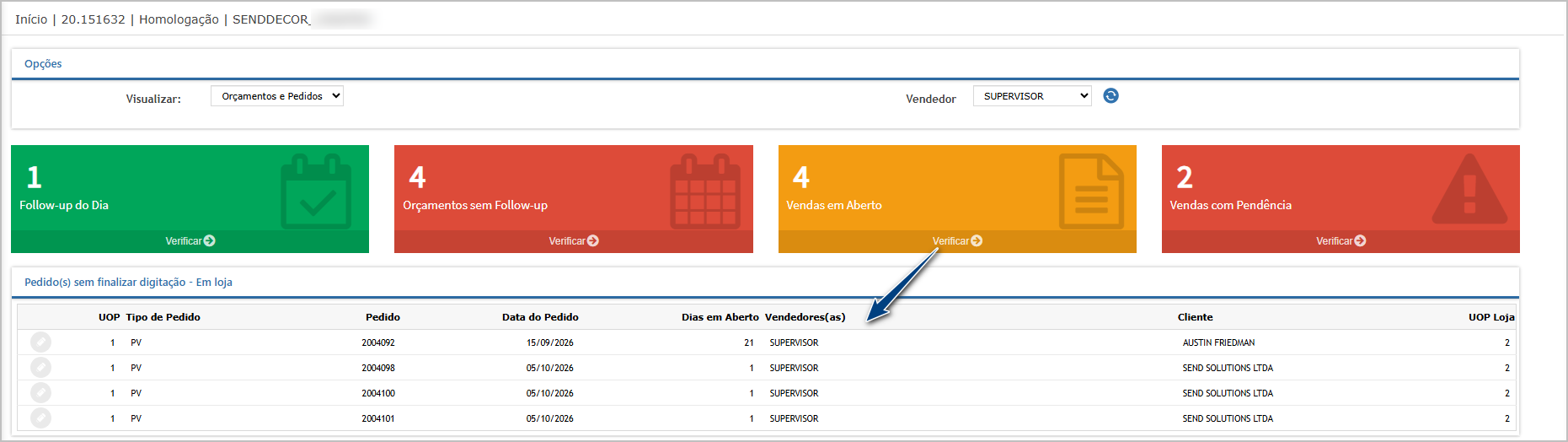This screenshot has height=442, width=1568.
Task: Click the refresh icon next to Vendedor
Action: click(x=1110, y=96)
